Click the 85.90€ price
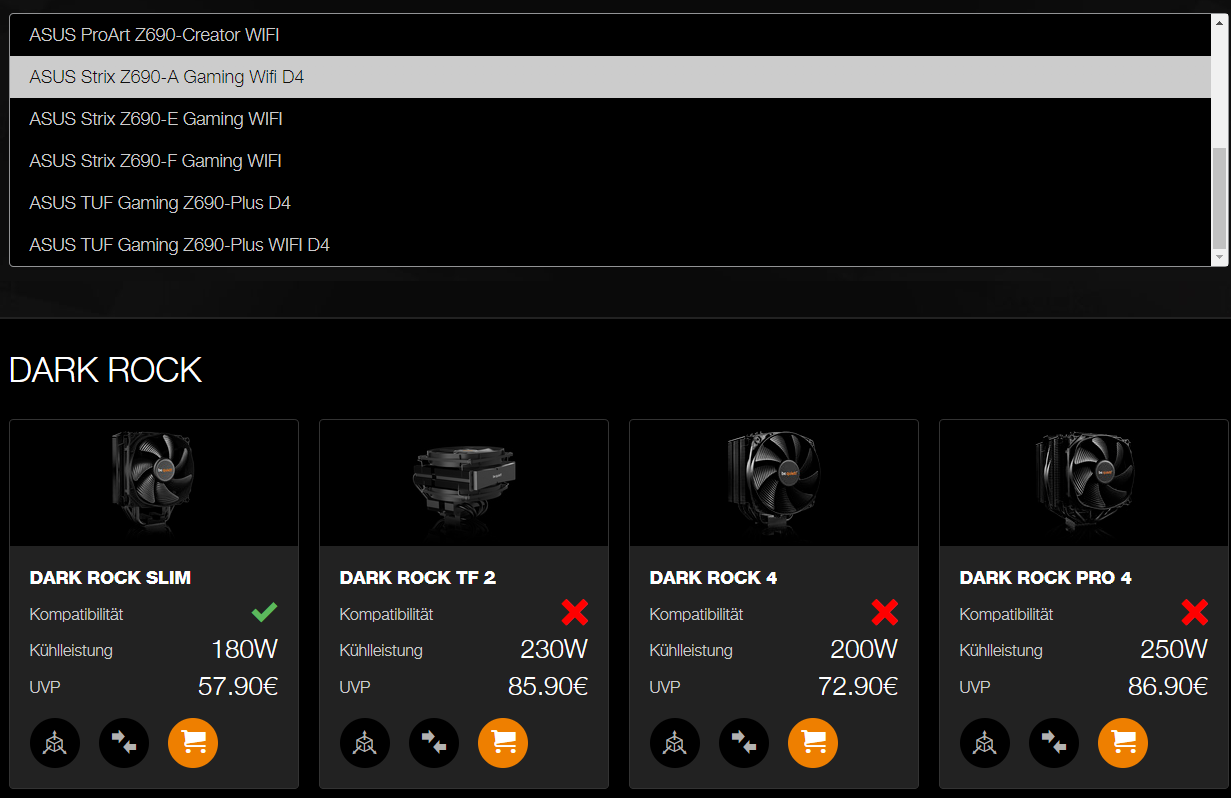Image resolution: width=1231 pixels, height=798 pixels. click(x=548, y=686)
